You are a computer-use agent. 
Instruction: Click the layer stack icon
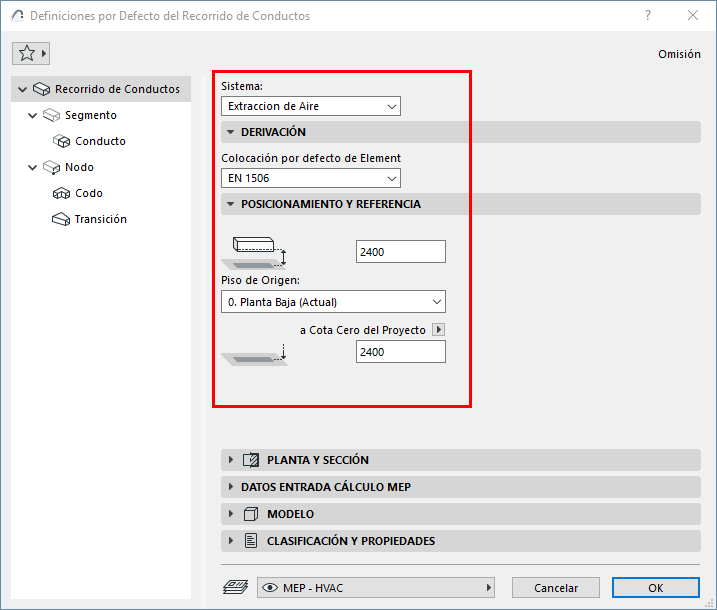(235, 587)
